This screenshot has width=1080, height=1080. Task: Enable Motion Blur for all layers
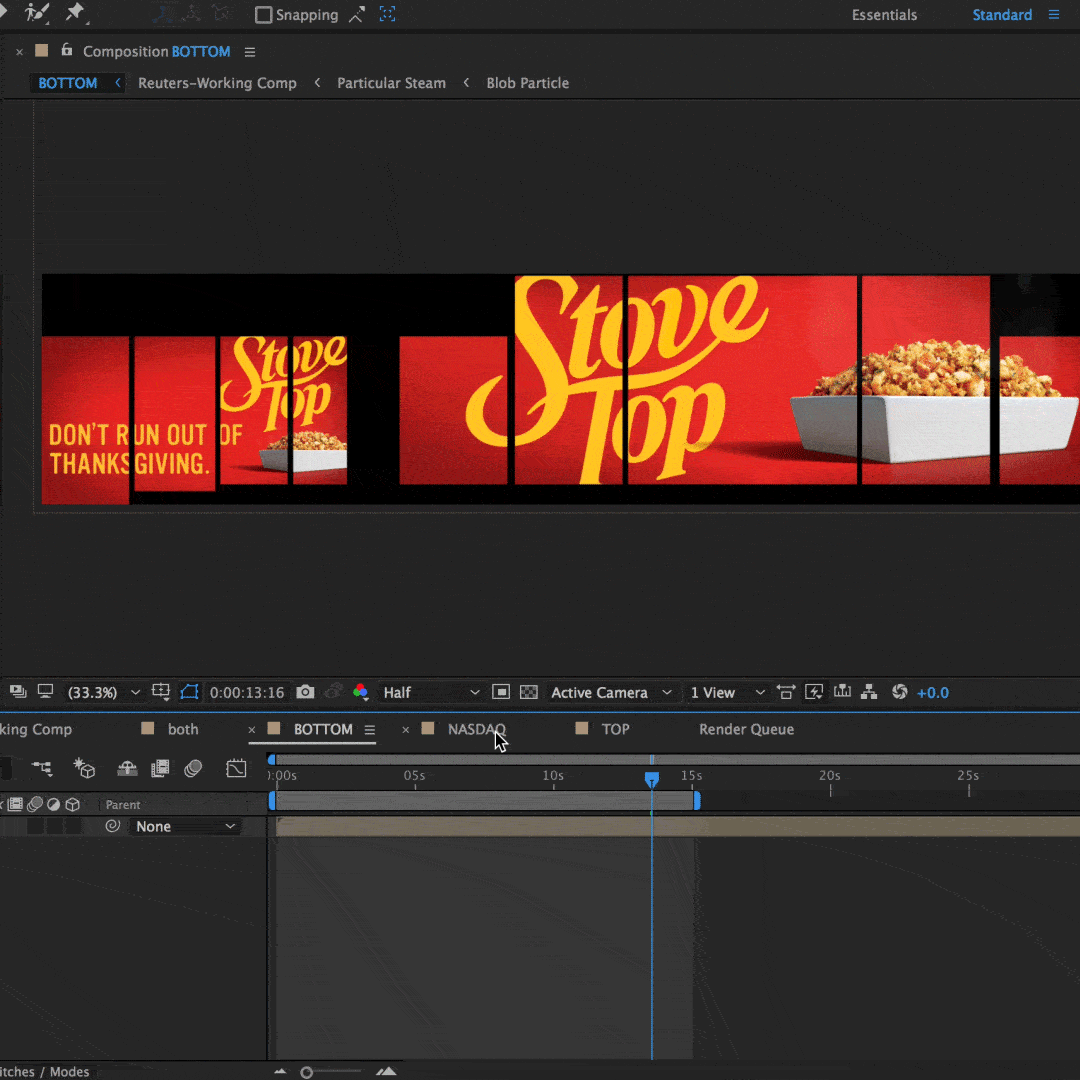(x=193, y=767)
